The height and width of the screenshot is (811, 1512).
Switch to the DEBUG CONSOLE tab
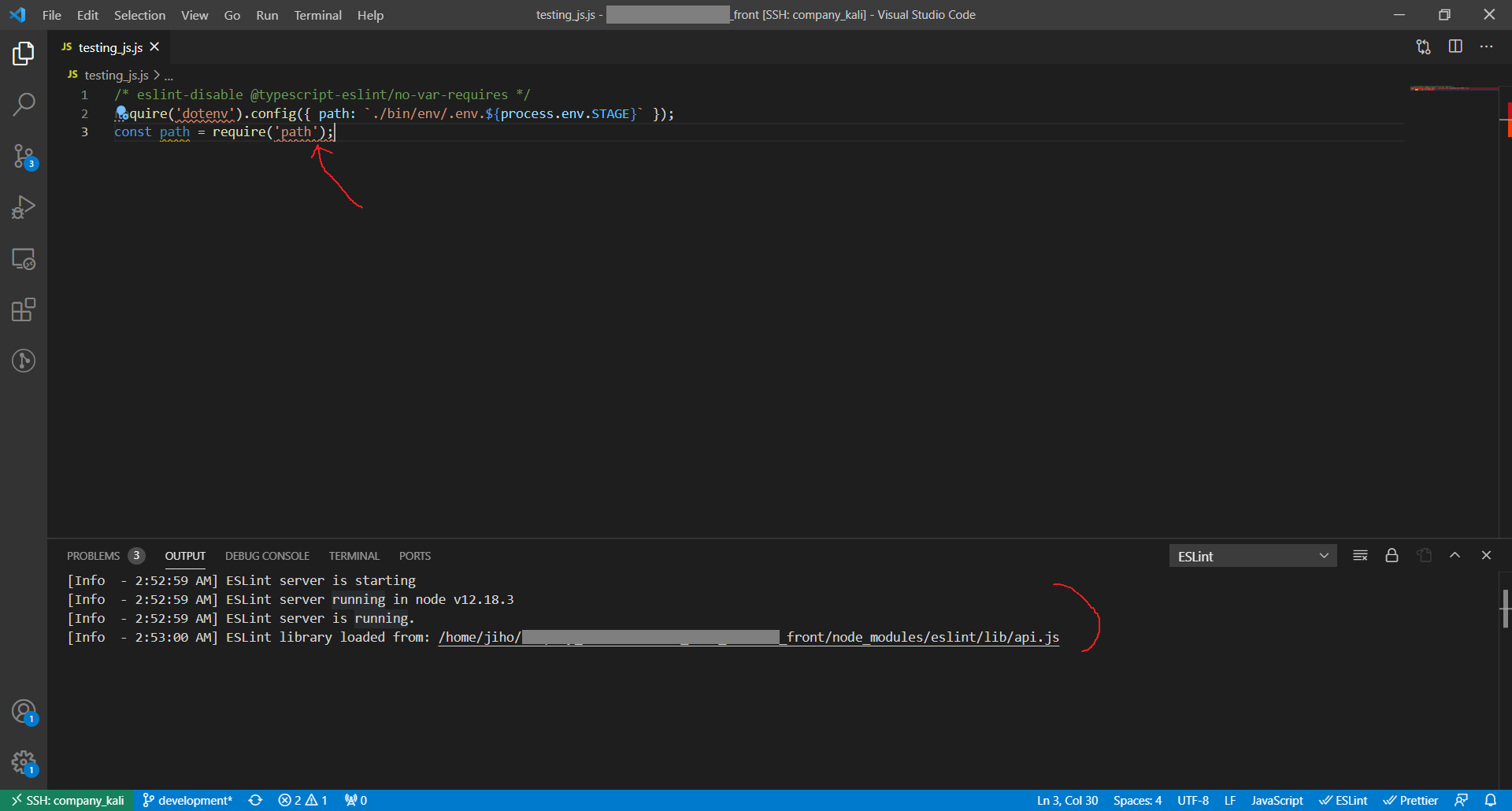[x=267, y=555]
